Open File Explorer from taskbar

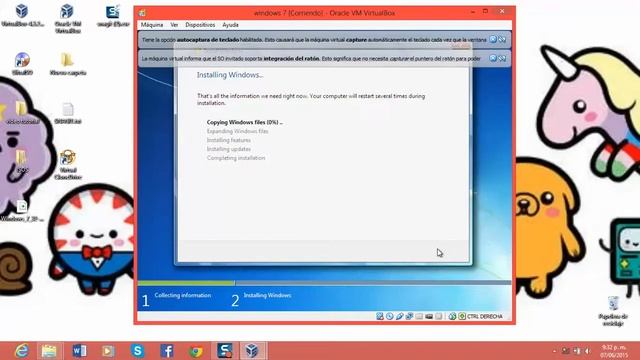tap(49, 351)
